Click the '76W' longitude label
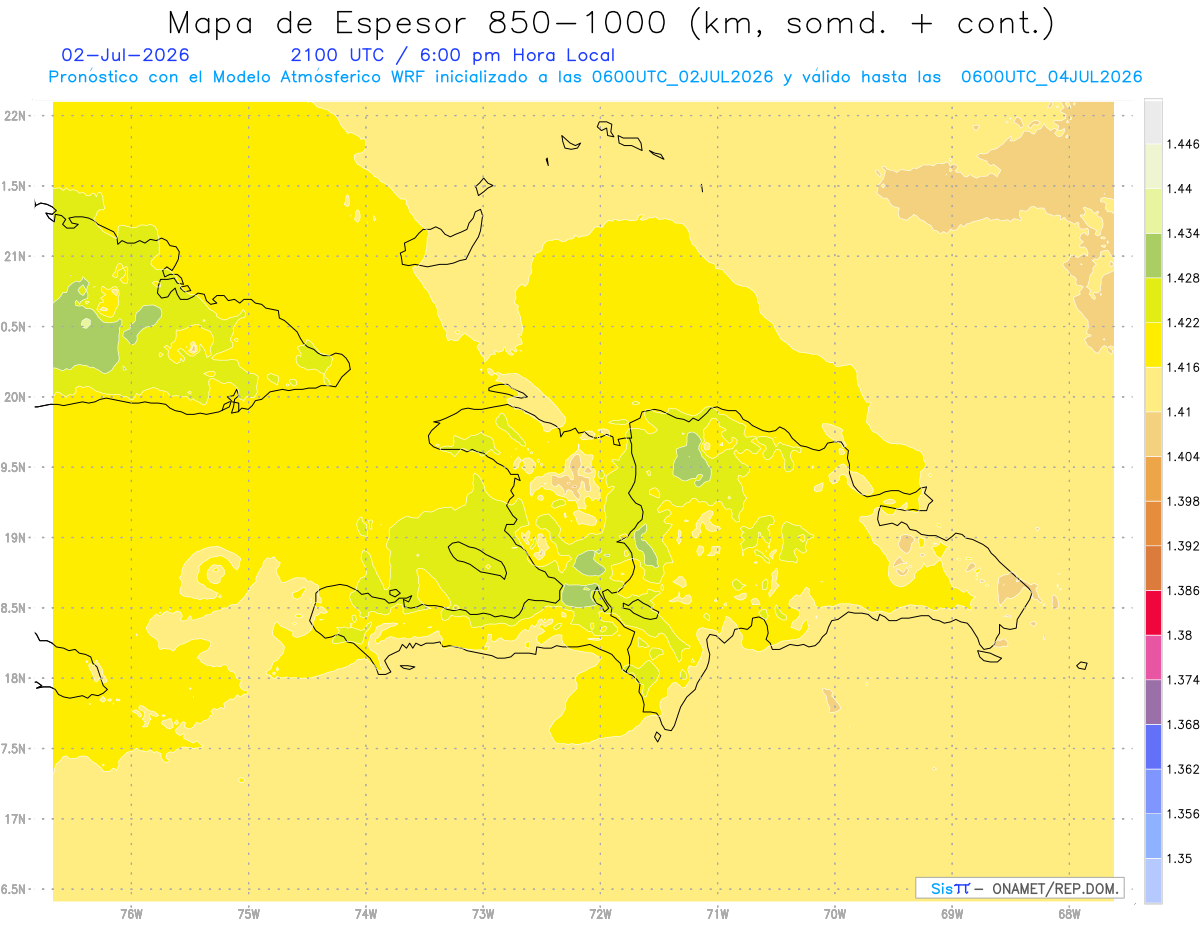 pyautogui.click(x=131, y=914)
